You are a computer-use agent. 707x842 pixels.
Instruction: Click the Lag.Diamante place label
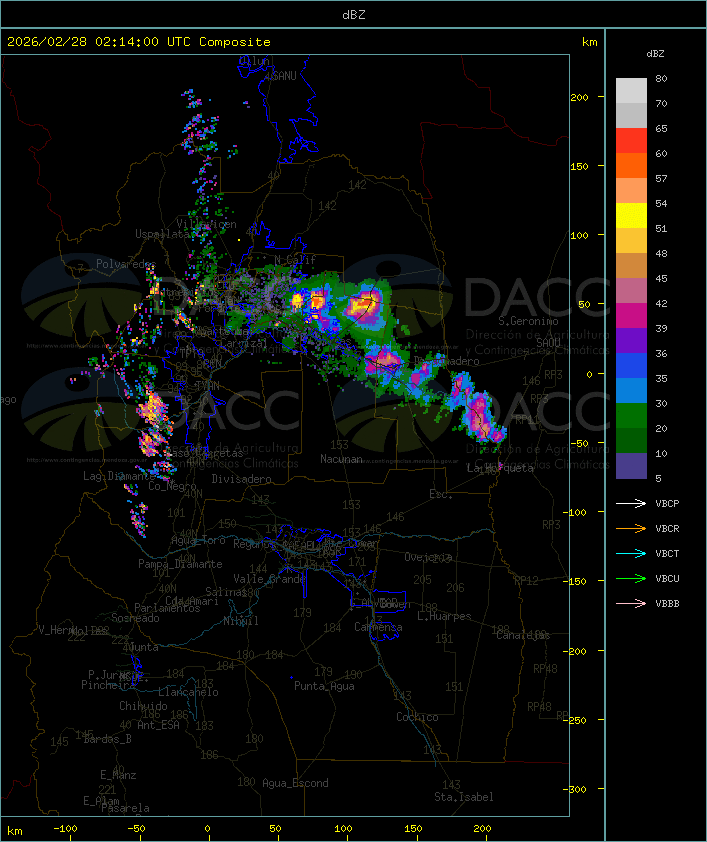pyautogui.click(x=119, y=476)
